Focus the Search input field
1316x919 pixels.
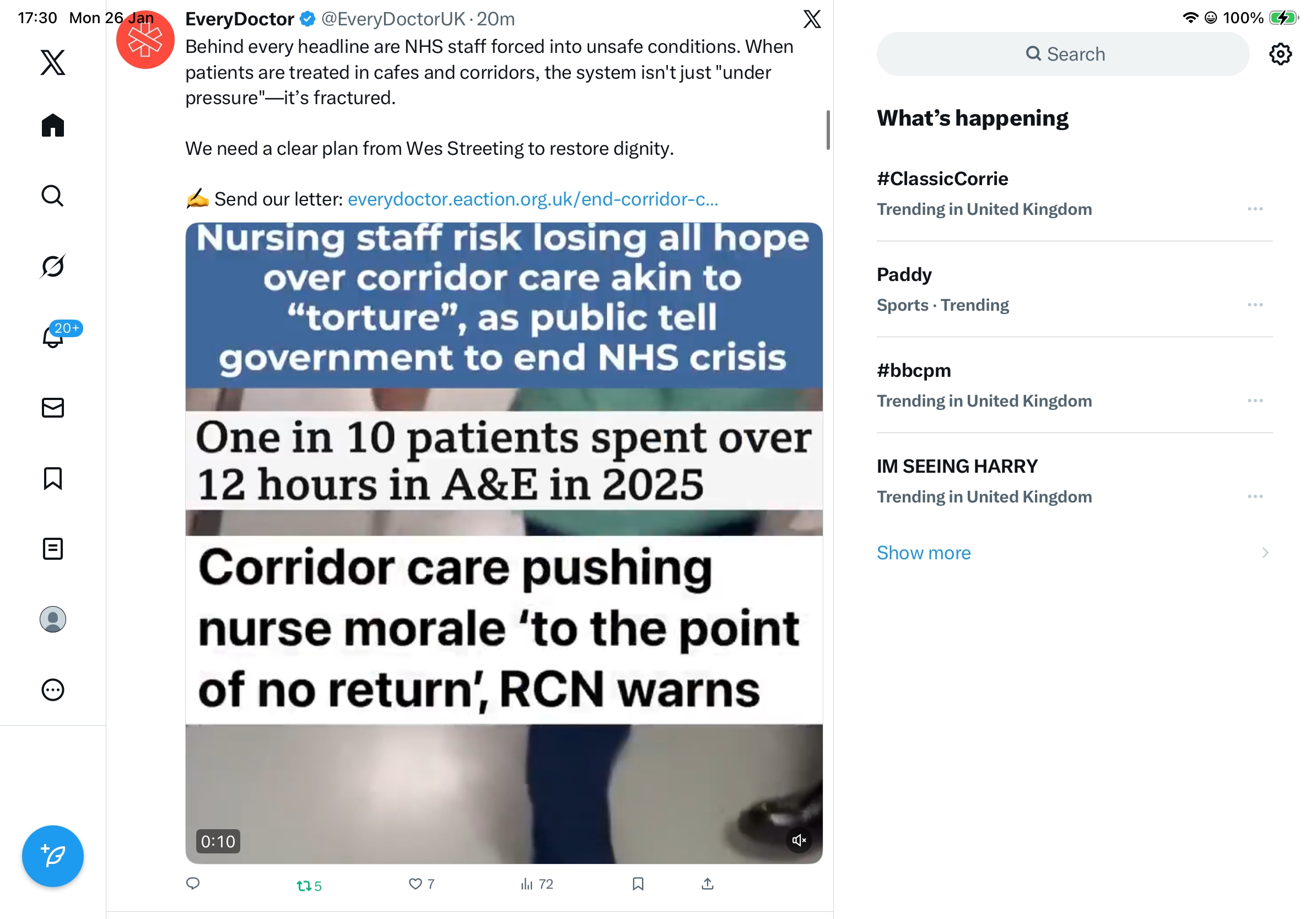pos(1062,54)
